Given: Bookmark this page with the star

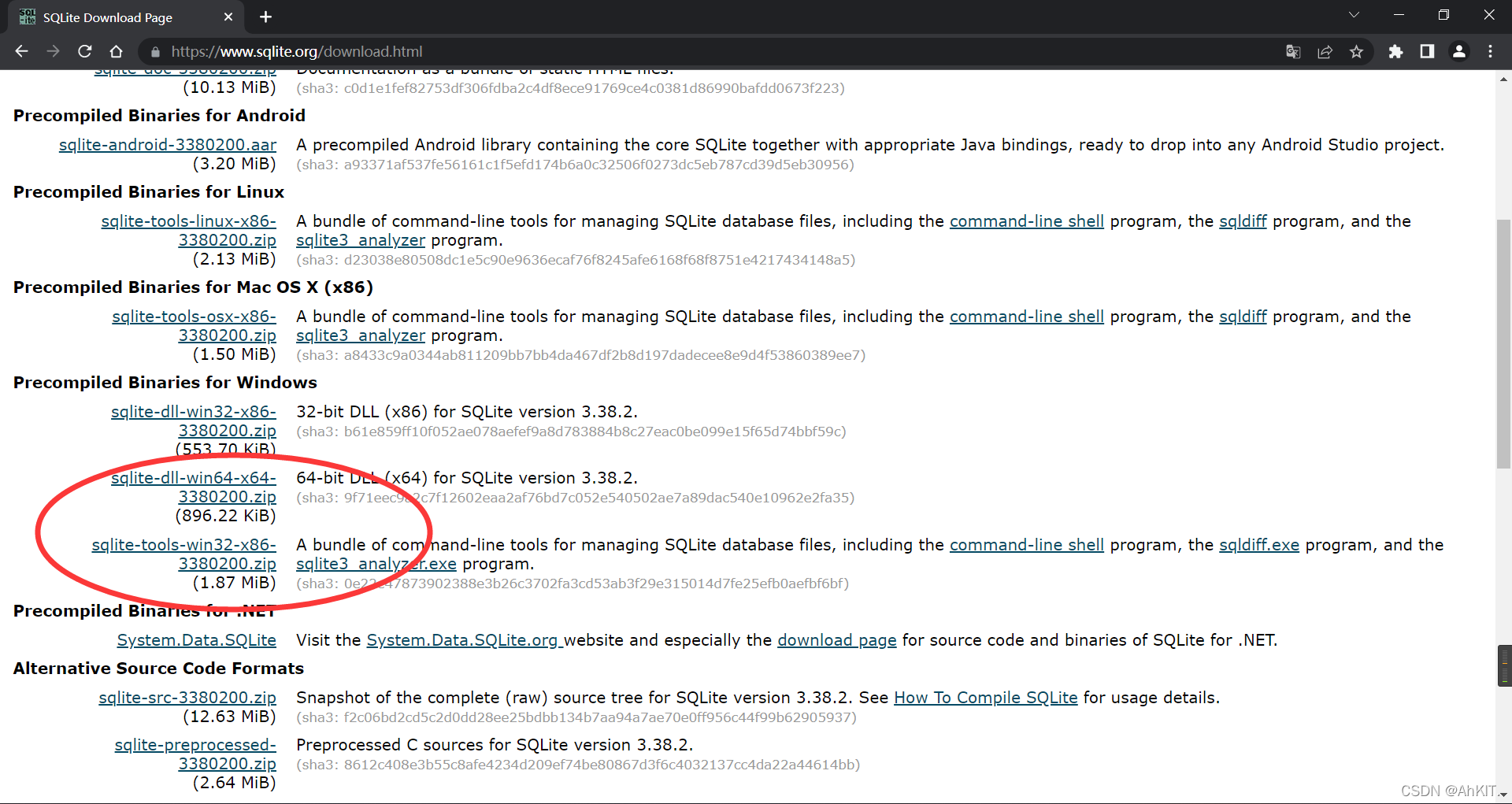Looking at the screenshot, I should pyautogui.click(x=1356, y=51).
